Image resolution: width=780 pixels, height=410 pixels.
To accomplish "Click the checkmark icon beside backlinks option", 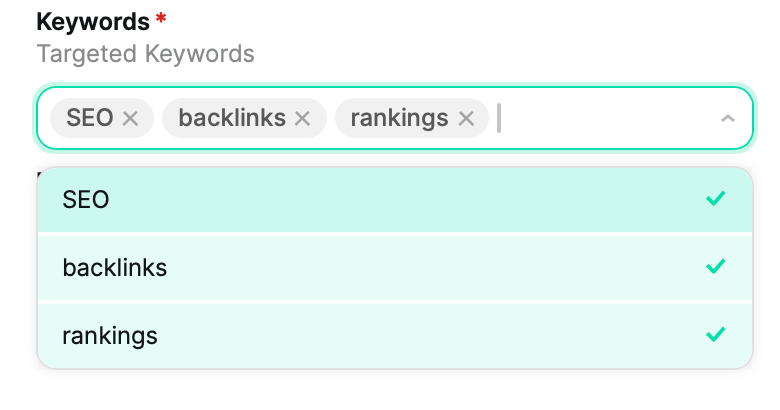I will coord(715,267).
